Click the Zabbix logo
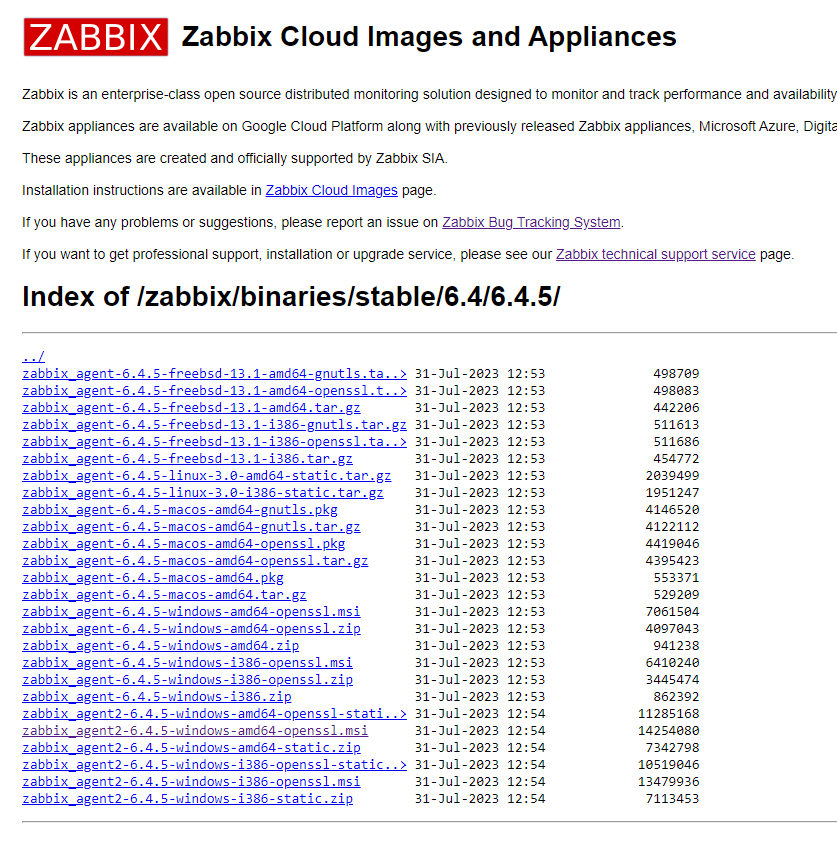837x848 pixels. (95, 36)
